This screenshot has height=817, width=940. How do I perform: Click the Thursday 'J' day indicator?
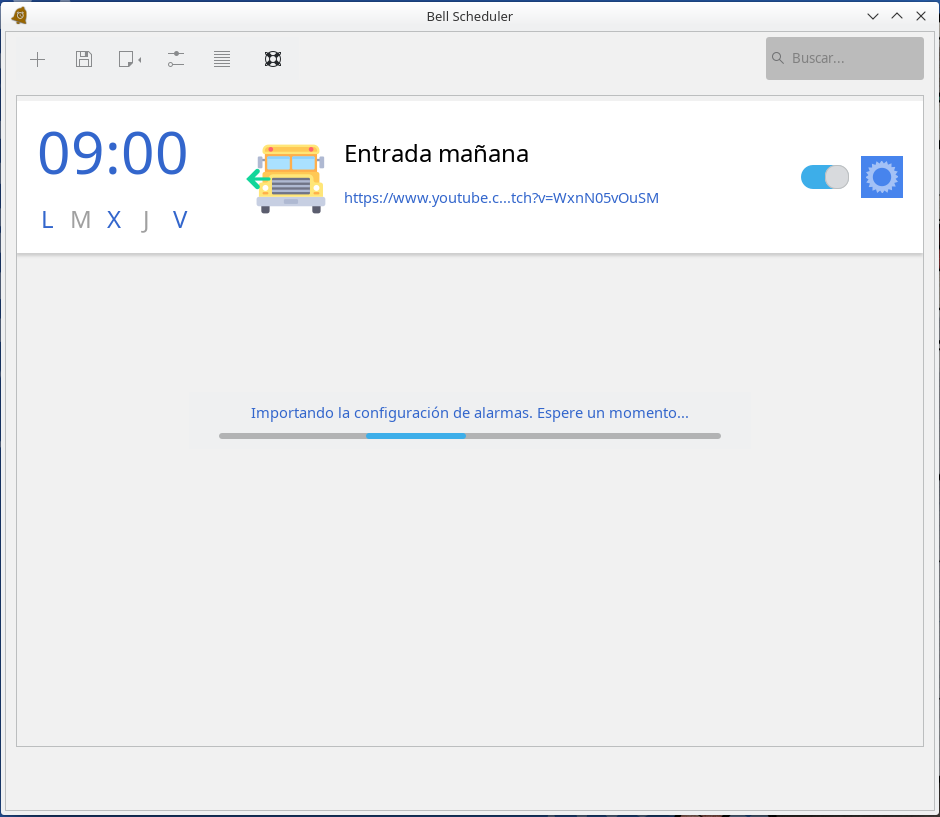(x=146, y=220)
